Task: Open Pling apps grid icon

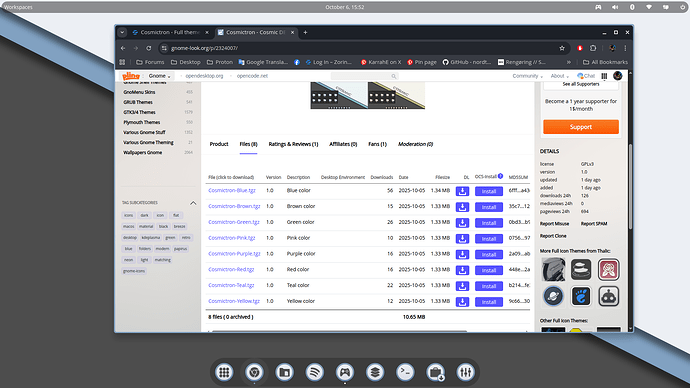Action: click(x=604, y=76)
